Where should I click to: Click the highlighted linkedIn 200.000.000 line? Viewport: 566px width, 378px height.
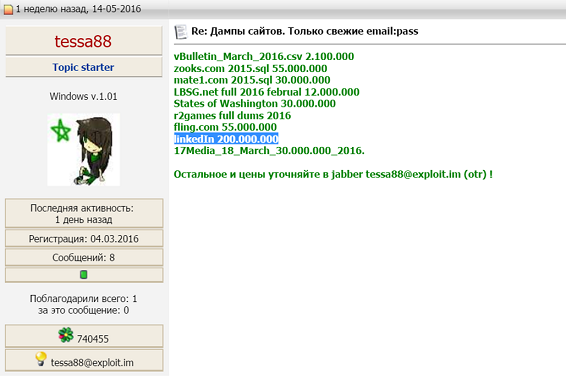click(x=226, y=139)
